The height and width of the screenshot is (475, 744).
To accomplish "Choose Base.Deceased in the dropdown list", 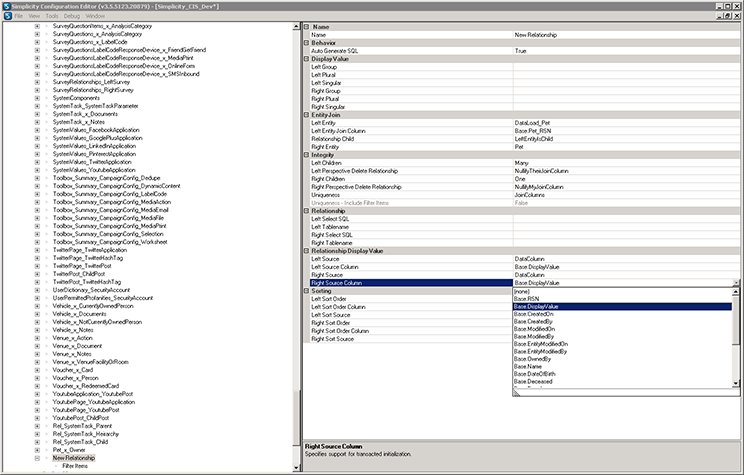I will (622, 382).
